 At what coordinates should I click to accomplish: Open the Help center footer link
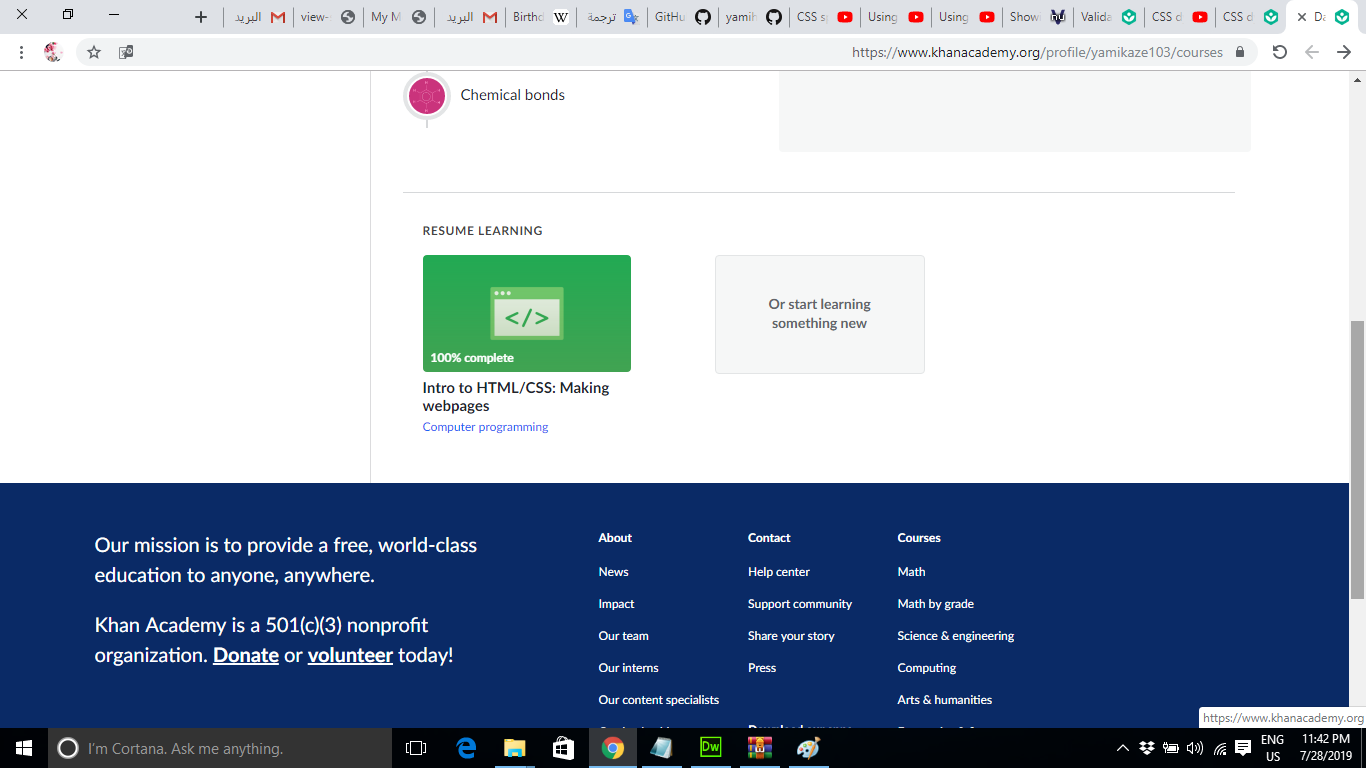[779, 572]
